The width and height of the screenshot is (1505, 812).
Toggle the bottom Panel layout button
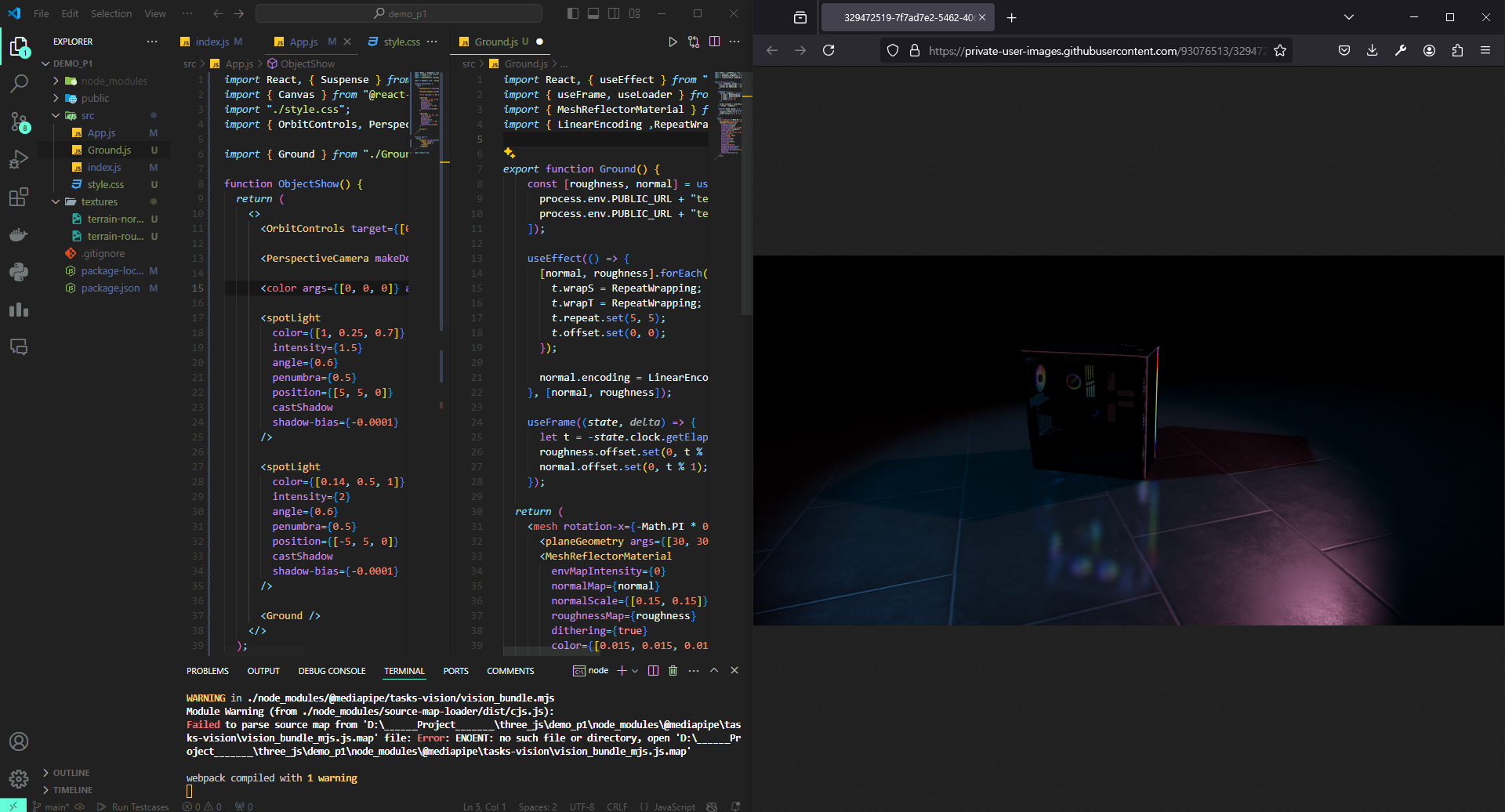(593, 13)
